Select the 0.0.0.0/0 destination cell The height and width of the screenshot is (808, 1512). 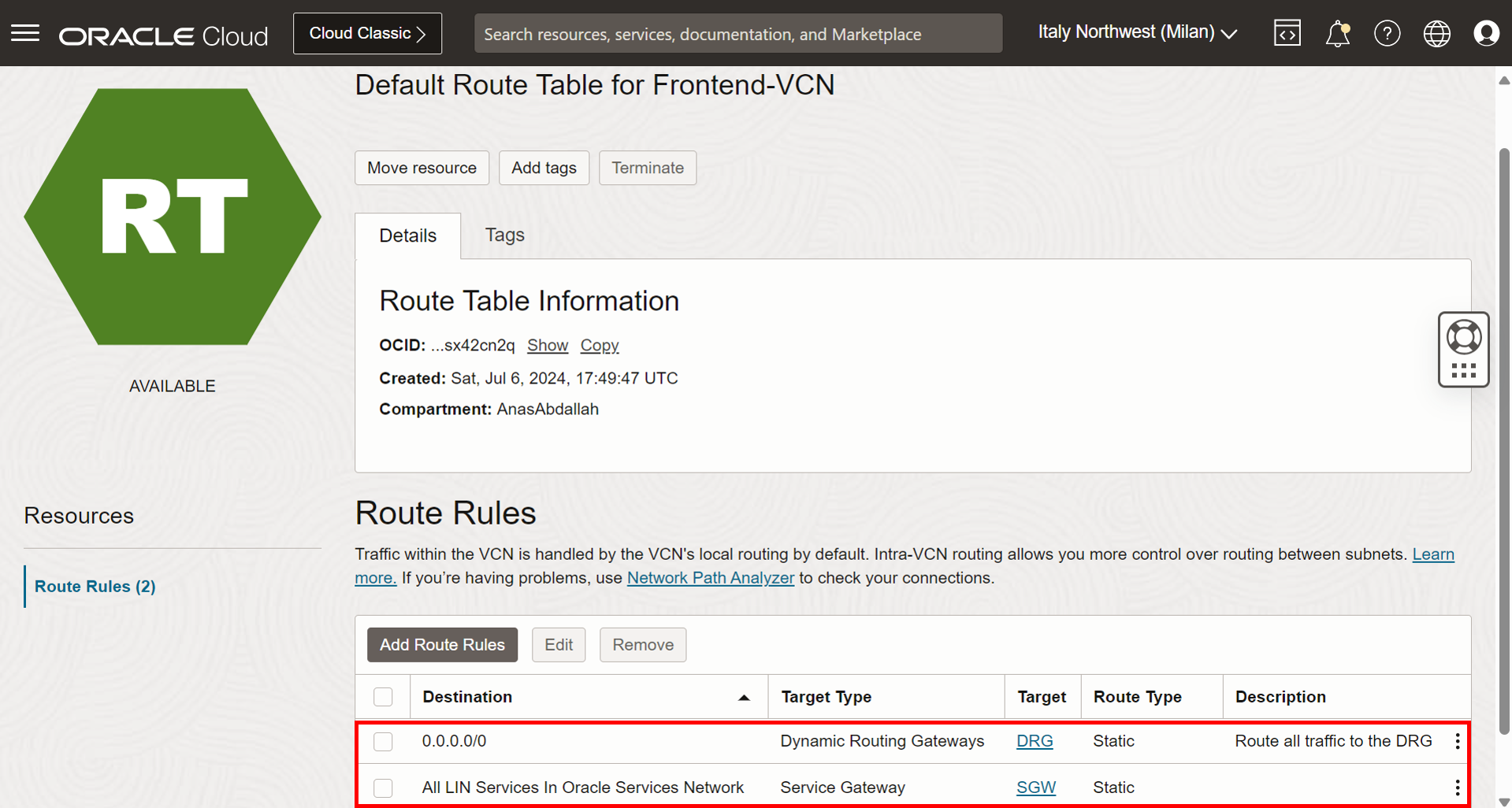coord(455,741)
